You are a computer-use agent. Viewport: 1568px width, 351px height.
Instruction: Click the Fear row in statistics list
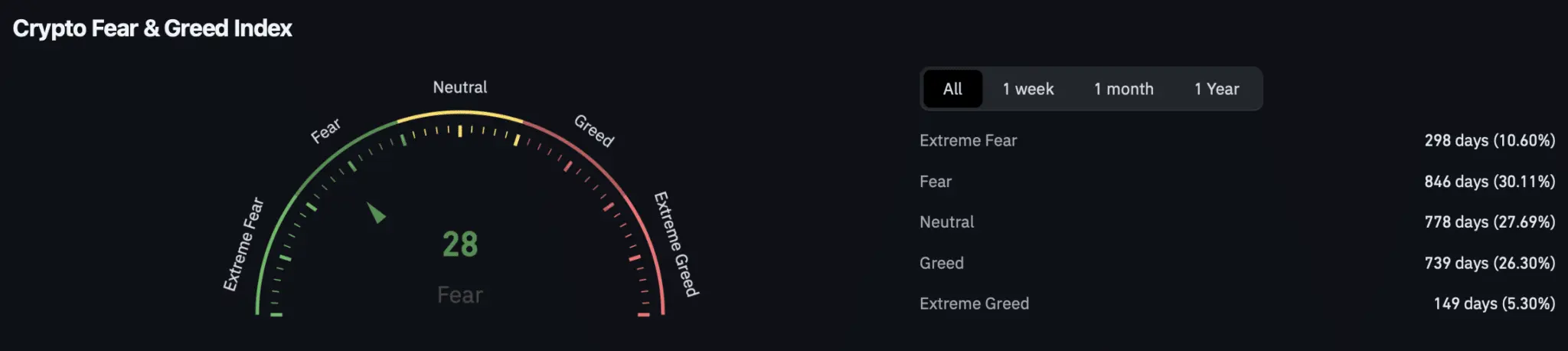pyautogui.click(x=1237, y=182)
